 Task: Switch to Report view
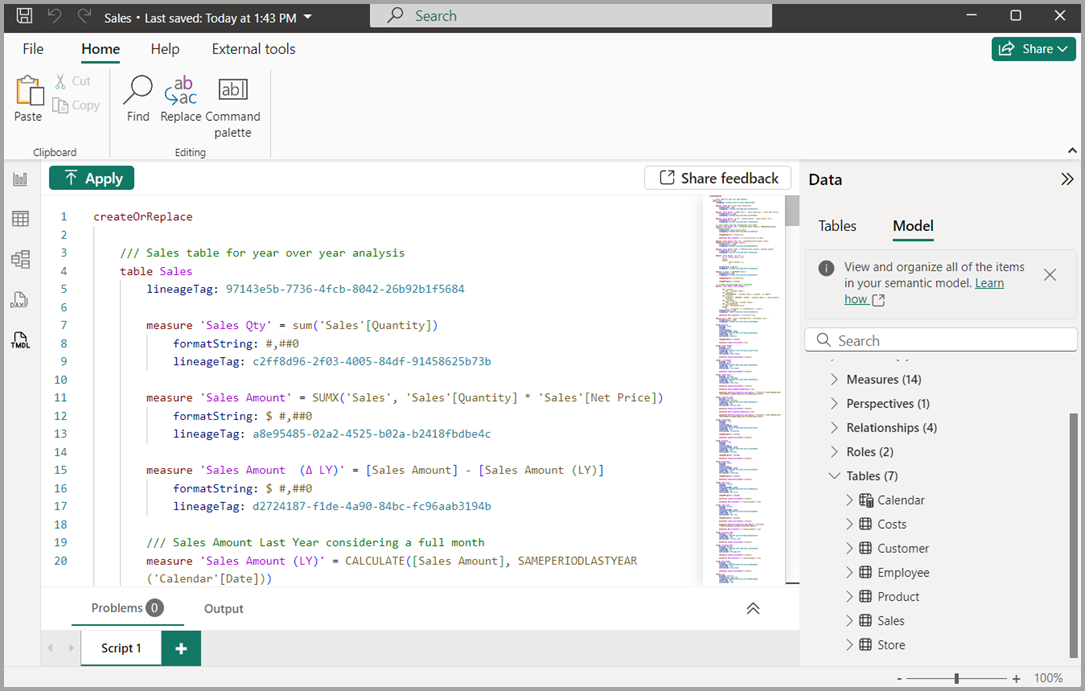point(21,178)
